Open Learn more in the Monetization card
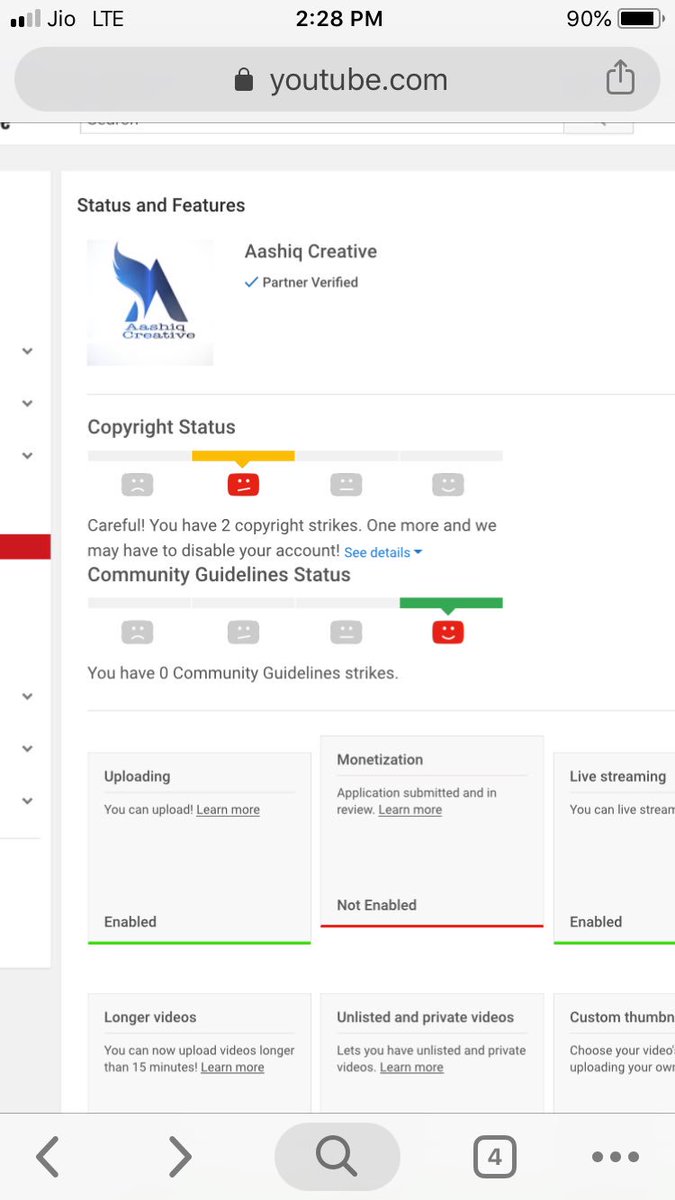Image resolution: width=675 pixels, height=1200 pixels. click(x=410, y=810)
